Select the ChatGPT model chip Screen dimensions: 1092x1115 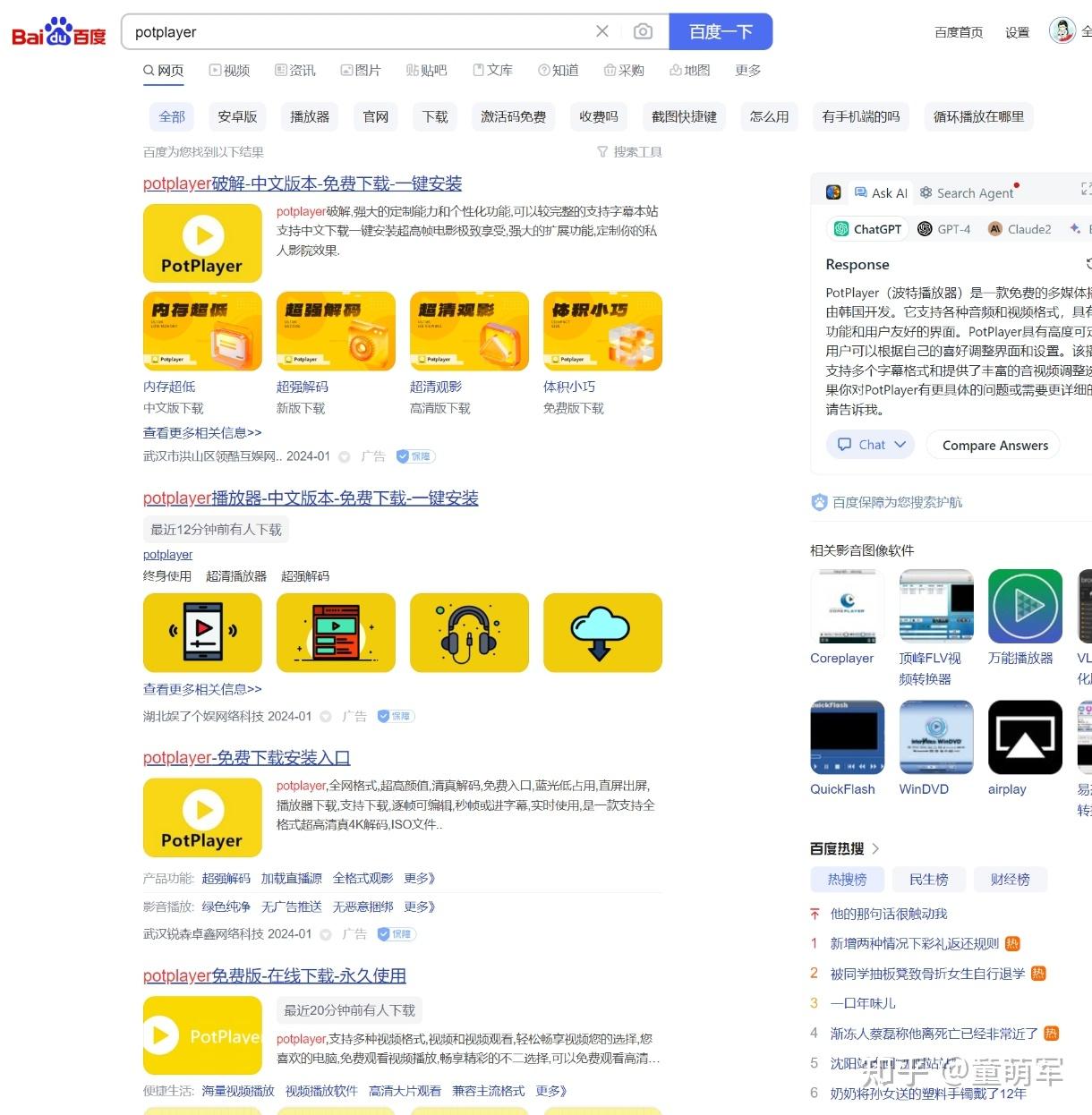(867, 229)
